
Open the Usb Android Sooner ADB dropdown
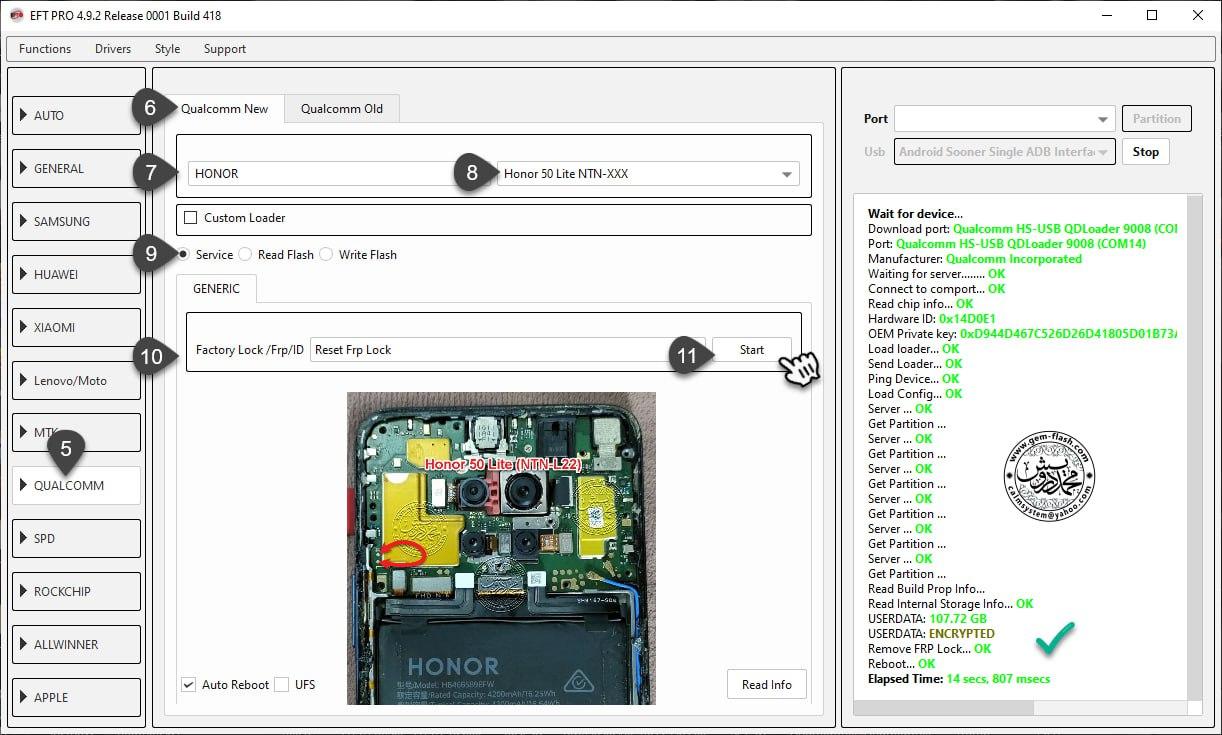coord(1005,152)
